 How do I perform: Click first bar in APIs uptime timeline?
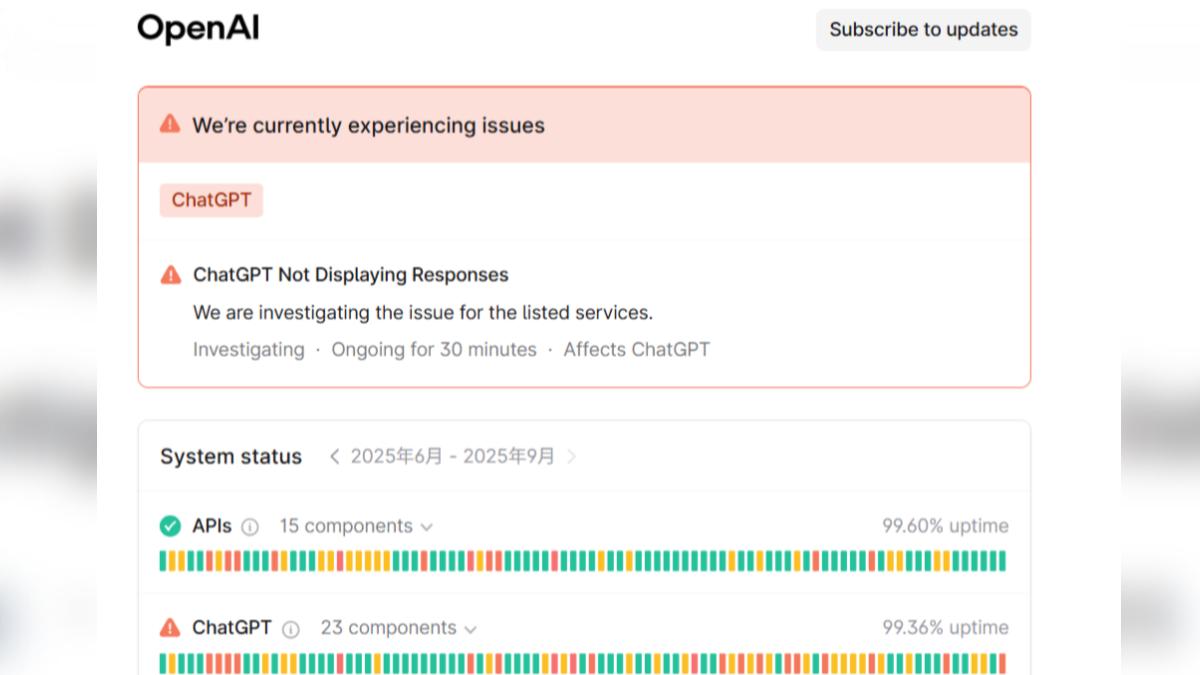click(x=163, y=561)
